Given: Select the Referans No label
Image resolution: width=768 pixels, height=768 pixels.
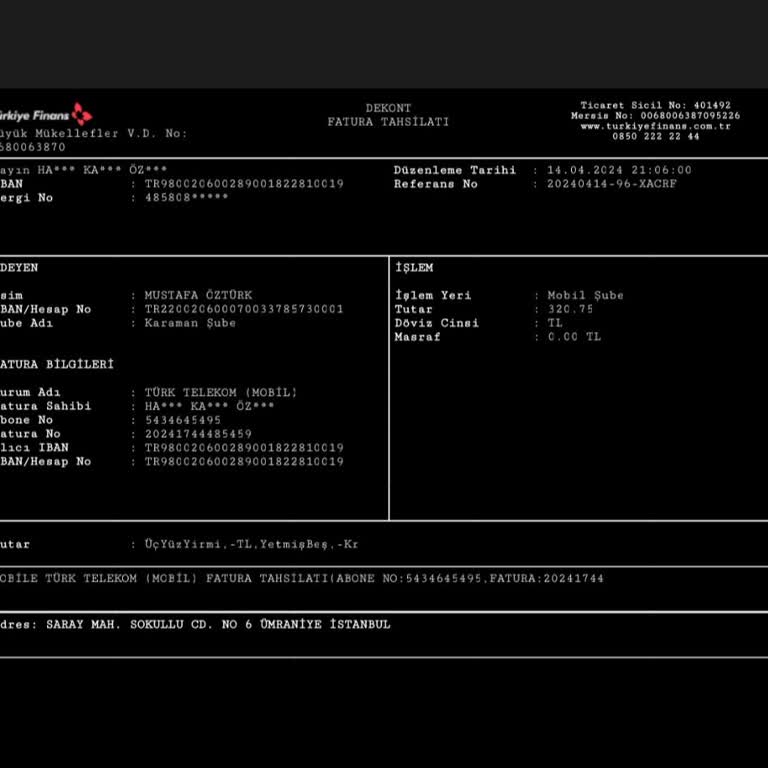Looking at the screenshot, I should pos(435,184).
